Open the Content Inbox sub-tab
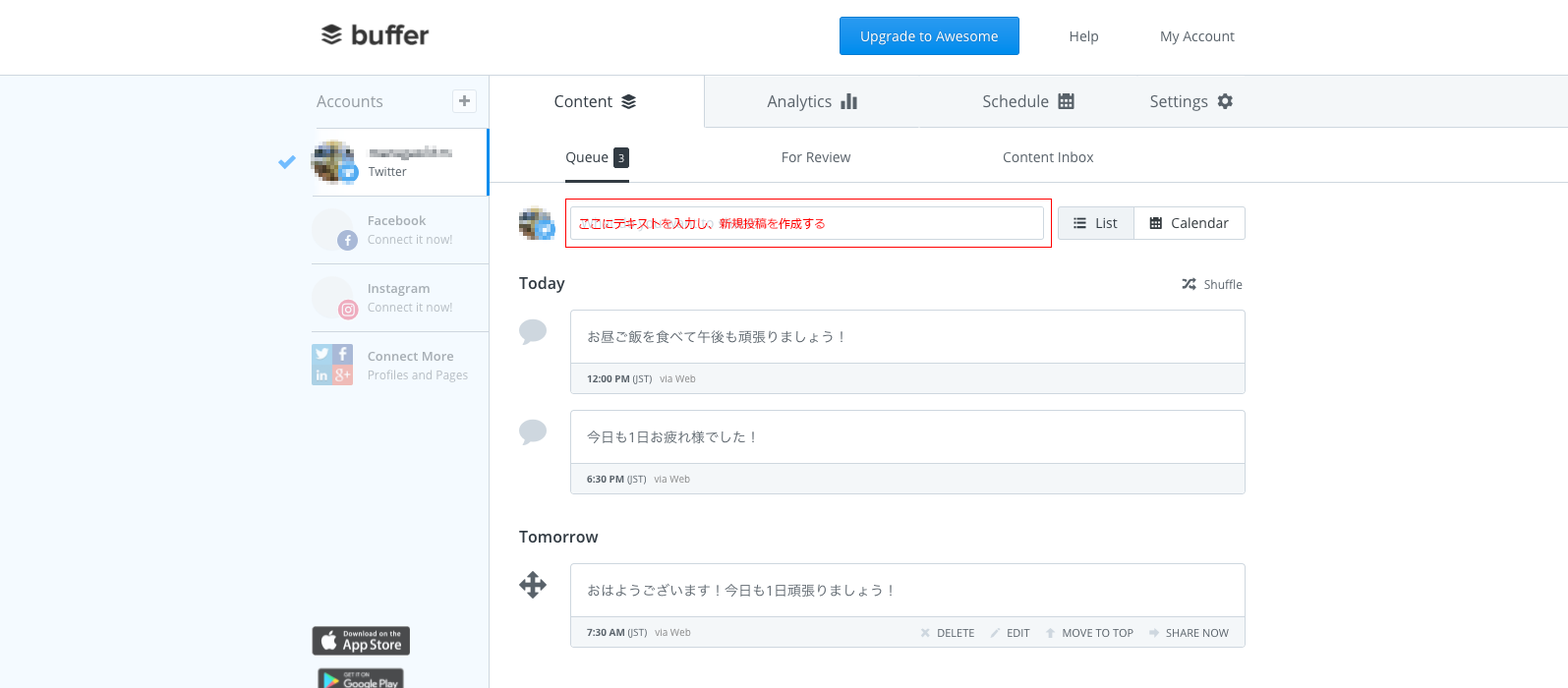This screenshot has width=1568, height=688. [x=1048, y=157]
